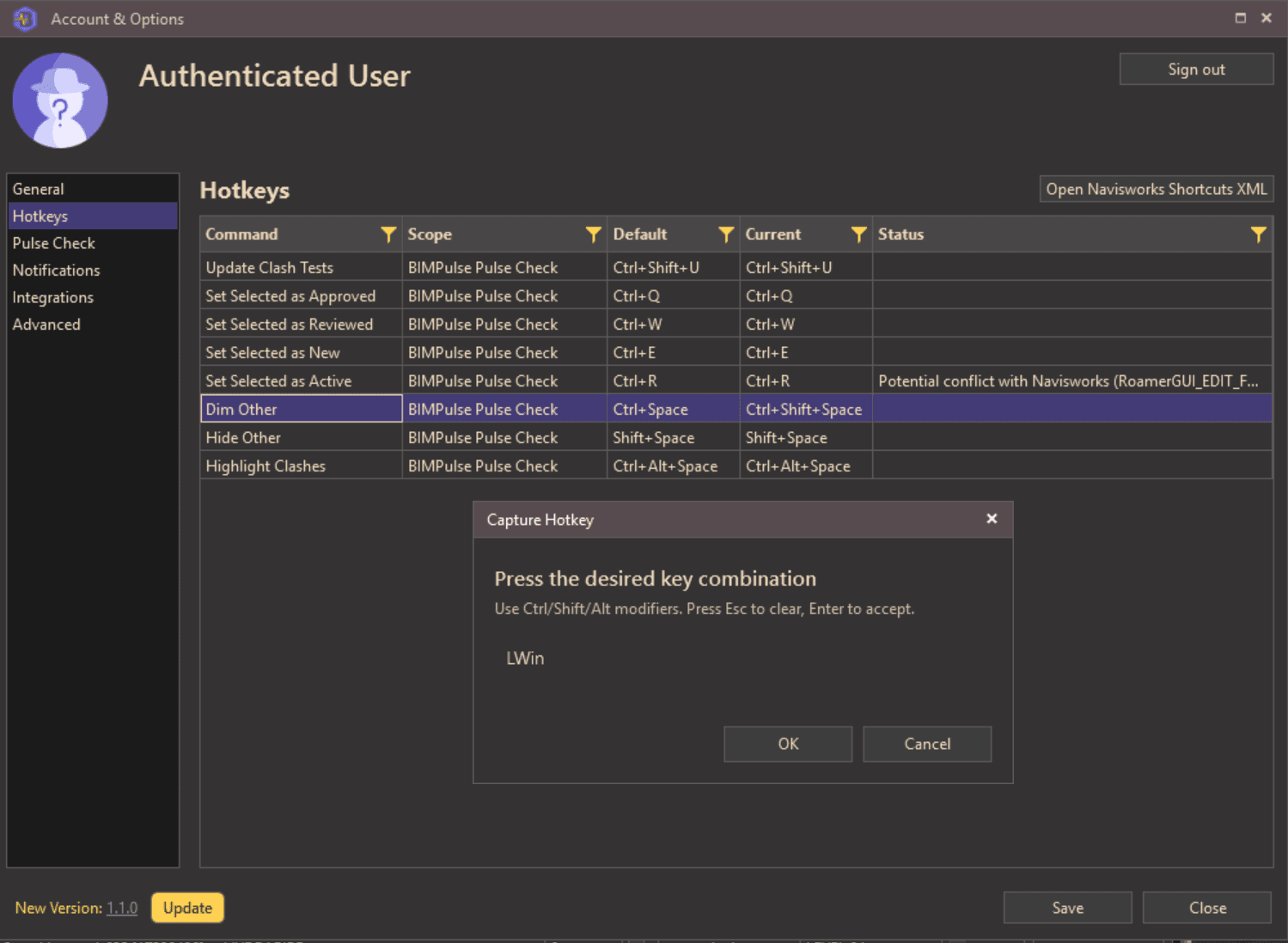Image resolution: width=1288 pixels, height=943 pixels.
Task: Dismiss the Capture Hotkey dialog
Action: point(992,519)
